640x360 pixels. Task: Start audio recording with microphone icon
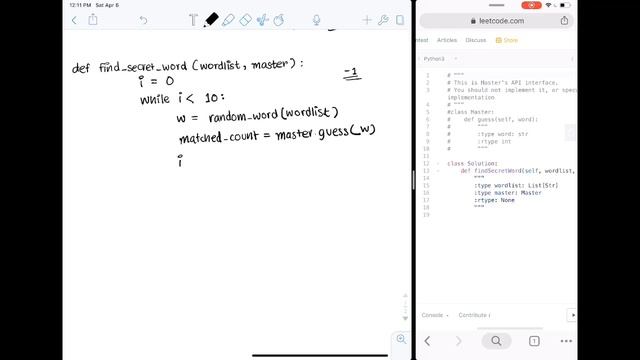point(316,20)
